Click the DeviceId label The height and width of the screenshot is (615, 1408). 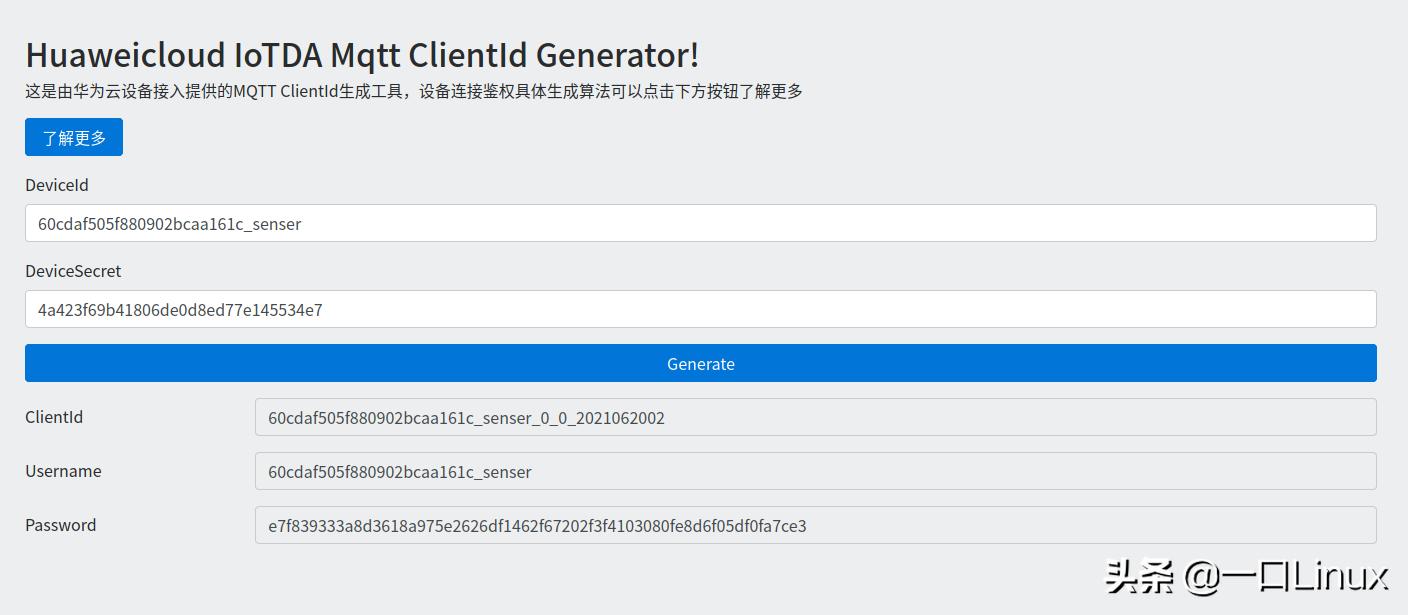tap(57, 185)
